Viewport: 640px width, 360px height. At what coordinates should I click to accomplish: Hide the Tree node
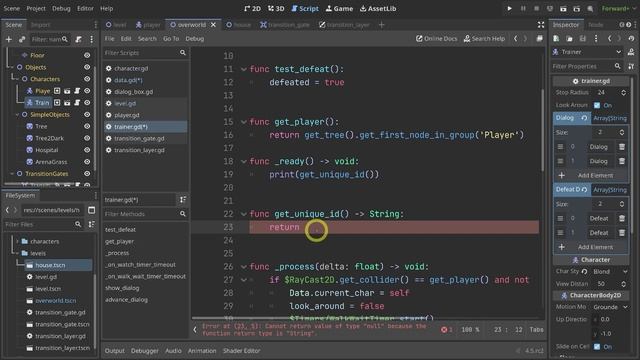pyautogui.click(x=87, y=126)
